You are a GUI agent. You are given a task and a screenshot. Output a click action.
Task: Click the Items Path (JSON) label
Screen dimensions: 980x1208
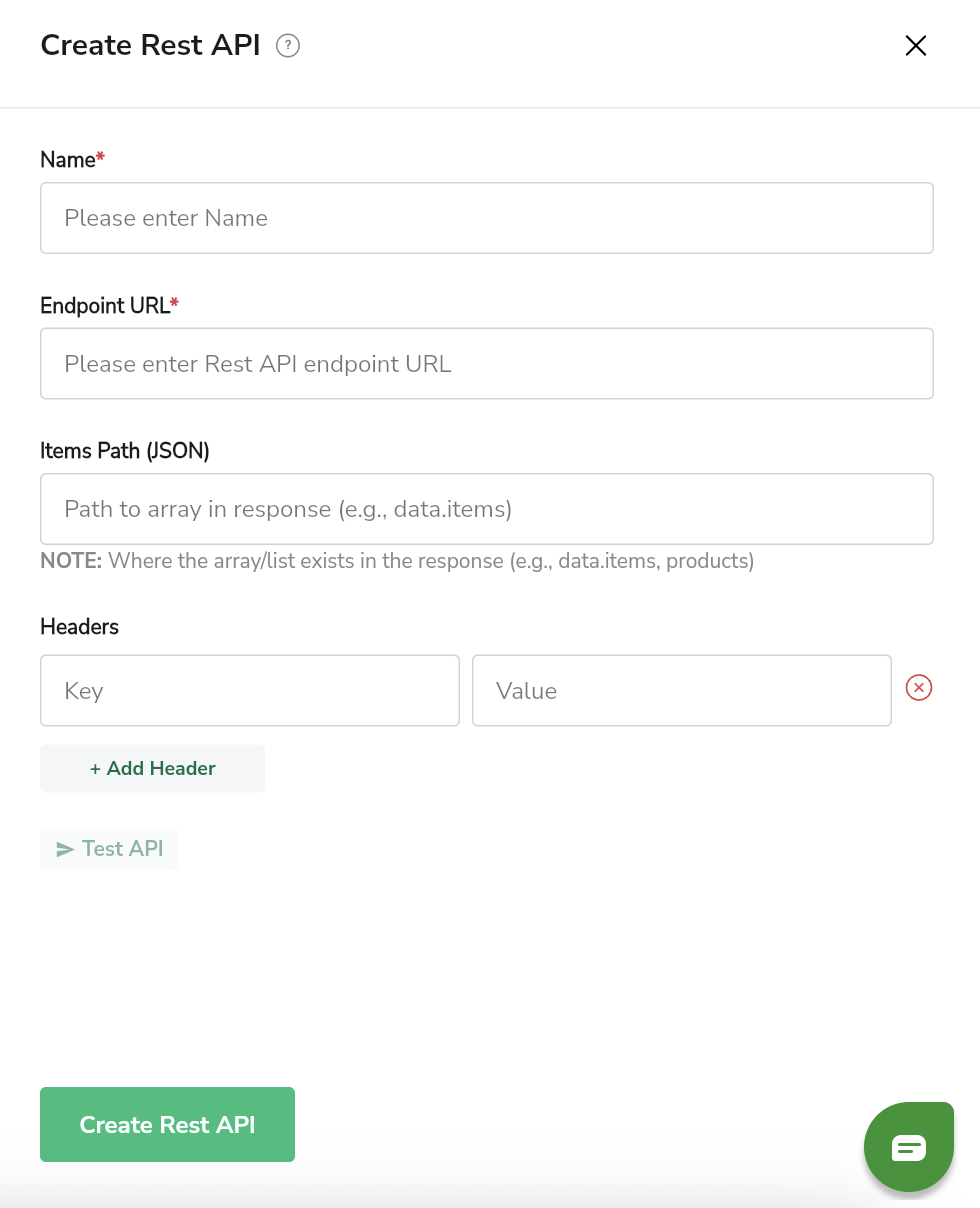pyautogui.click(x=124, y=451)
